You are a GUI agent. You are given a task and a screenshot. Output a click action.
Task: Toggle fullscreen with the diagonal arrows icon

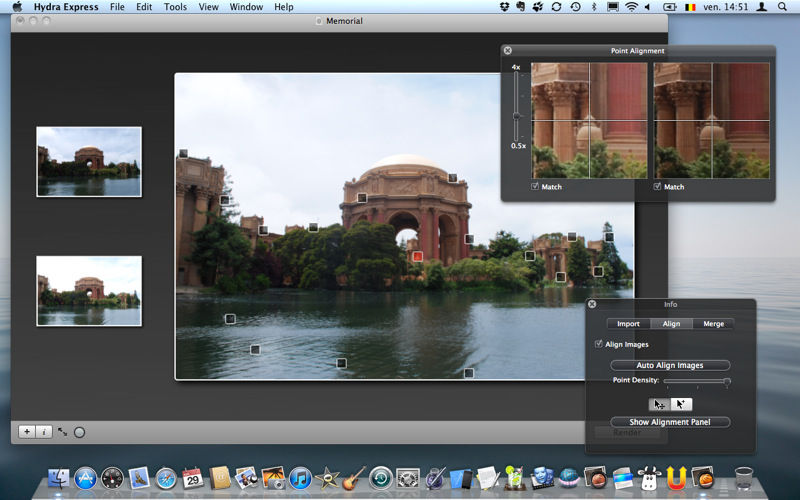tap(62, 432)
